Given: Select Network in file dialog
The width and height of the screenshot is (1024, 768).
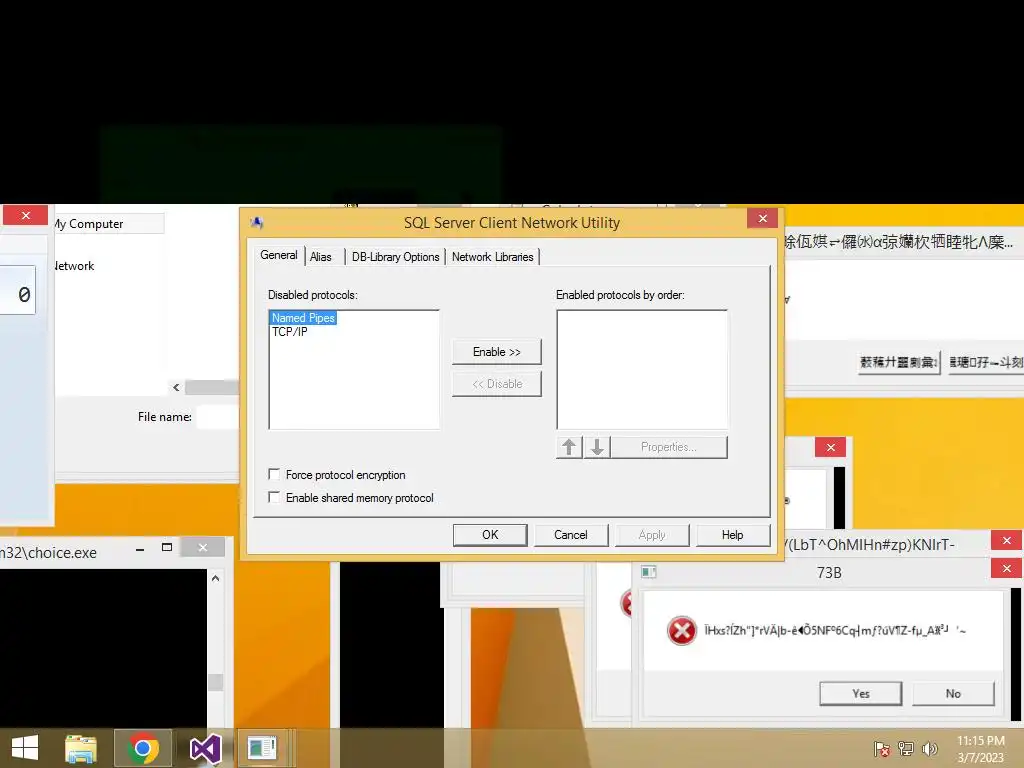Looking at the screenshot, I should (x=74, y=266).
